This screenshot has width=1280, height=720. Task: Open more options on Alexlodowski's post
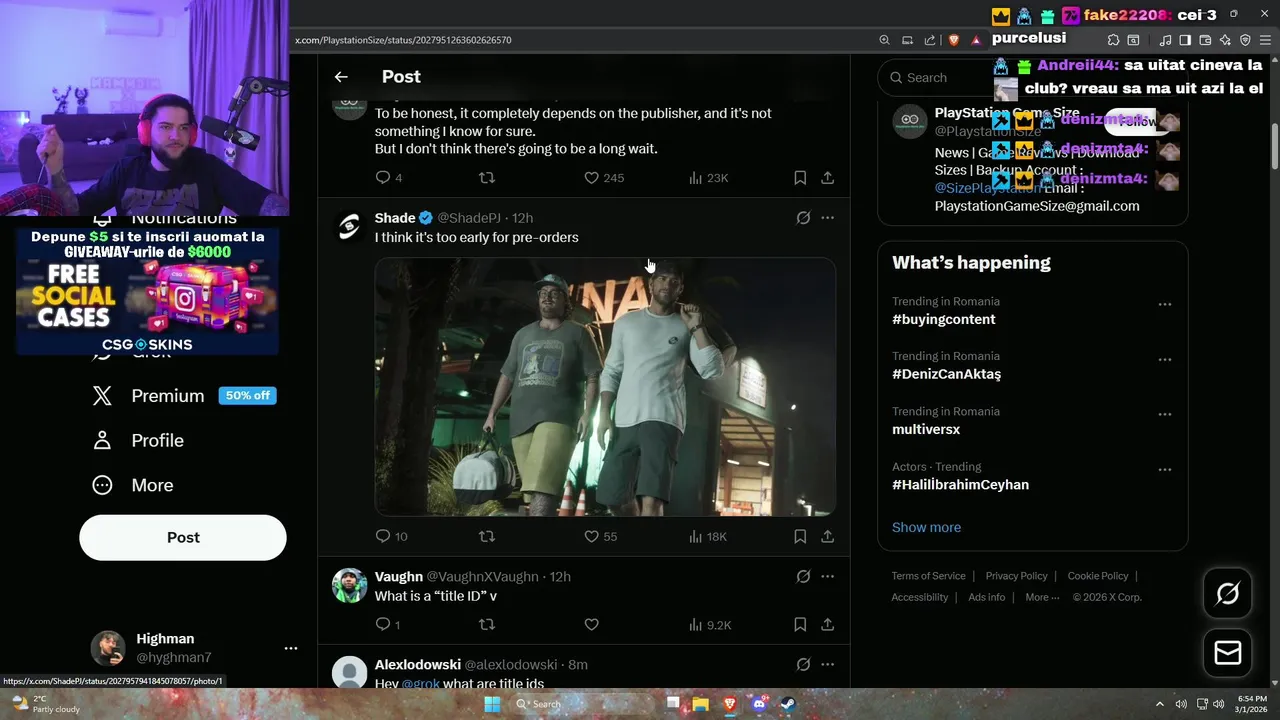[x=828, y=665]
